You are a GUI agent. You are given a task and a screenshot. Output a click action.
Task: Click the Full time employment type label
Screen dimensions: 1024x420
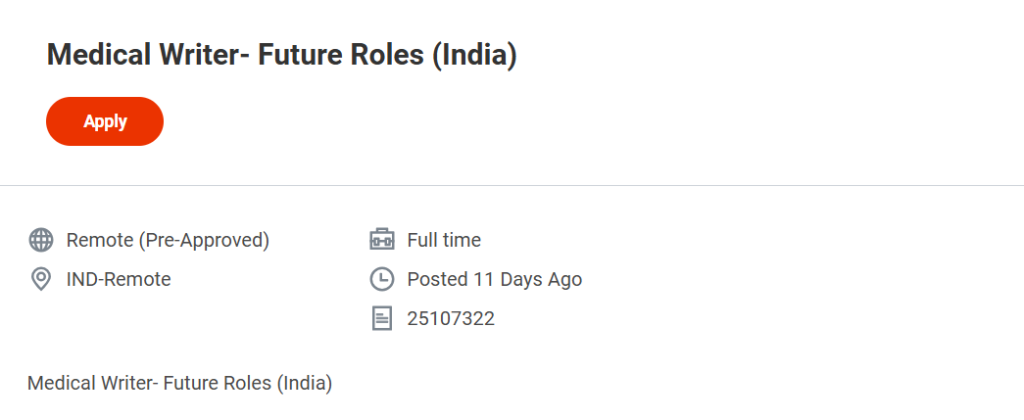click(x=443, y=240)
